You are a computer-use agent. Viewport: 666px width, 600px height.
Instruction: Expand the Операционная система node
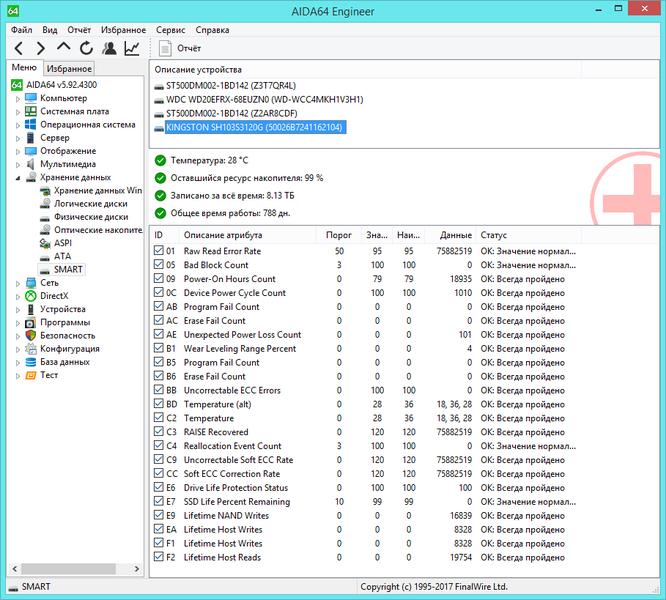click(x=17, y=125)
